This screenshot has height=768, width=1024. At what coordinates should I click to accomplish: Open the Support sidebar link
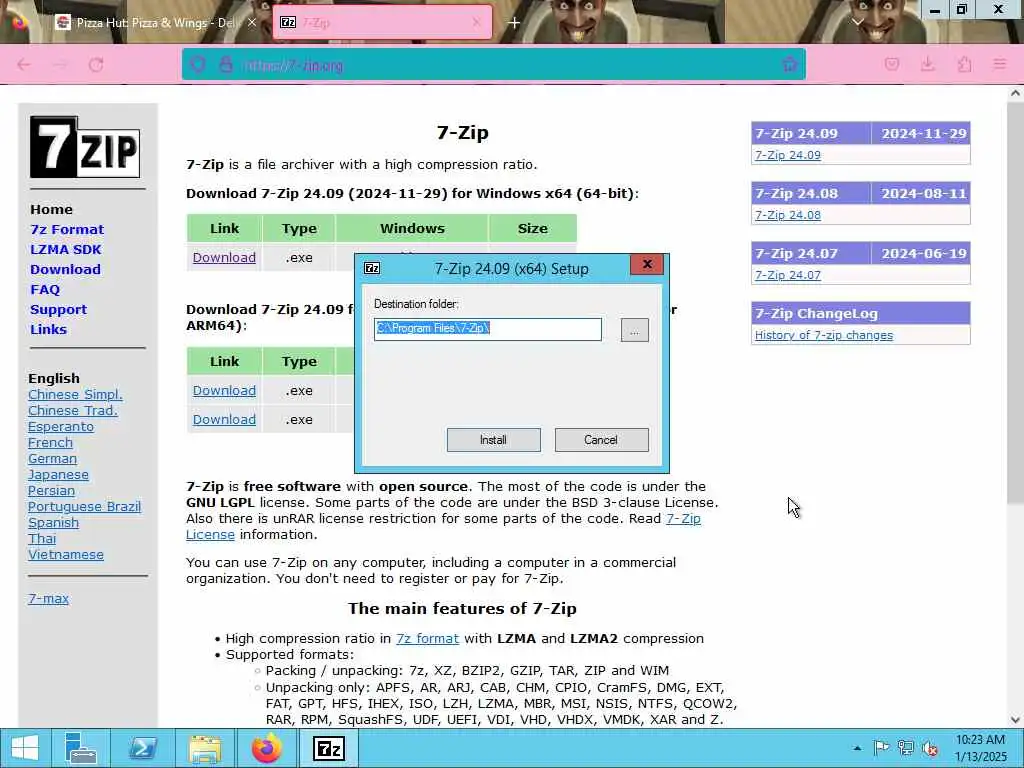(x=58, y=310)
